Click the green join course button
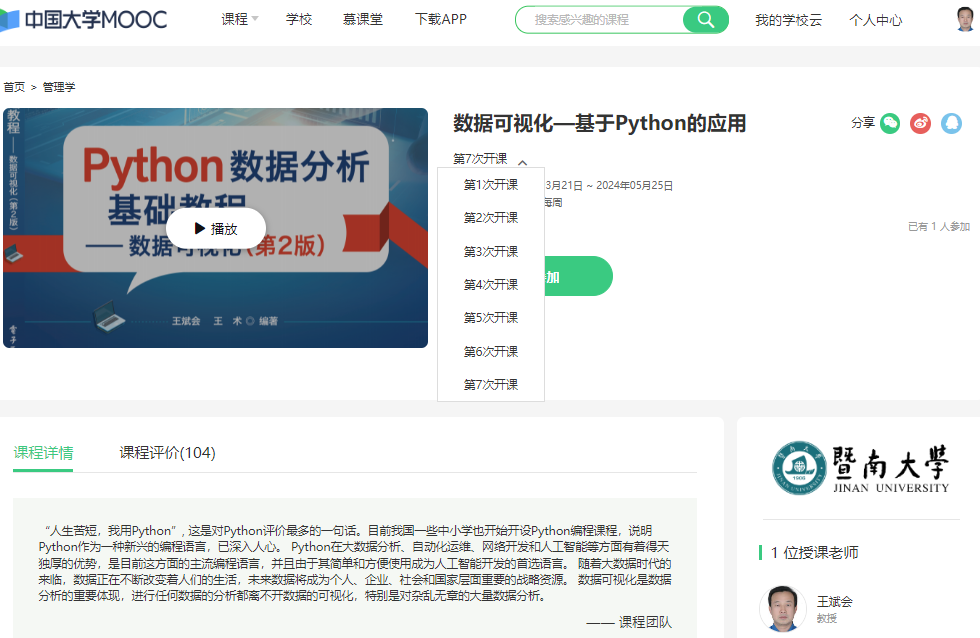Screen dimensions: 980x638 tap(578, 276)
